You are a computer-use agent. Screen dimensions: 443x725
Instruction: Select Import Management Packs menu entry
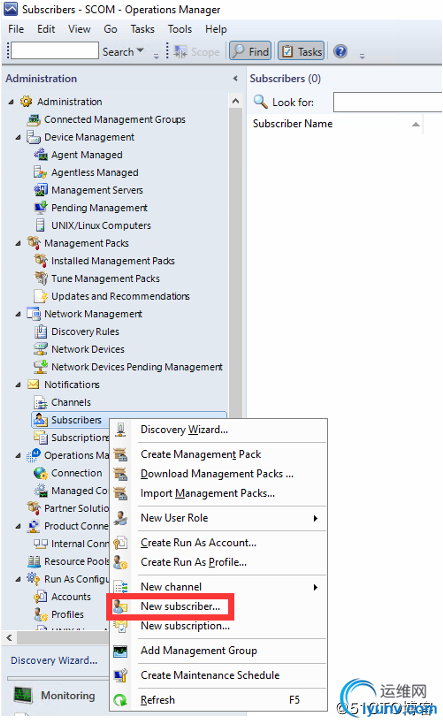click(x=218, y=493)
